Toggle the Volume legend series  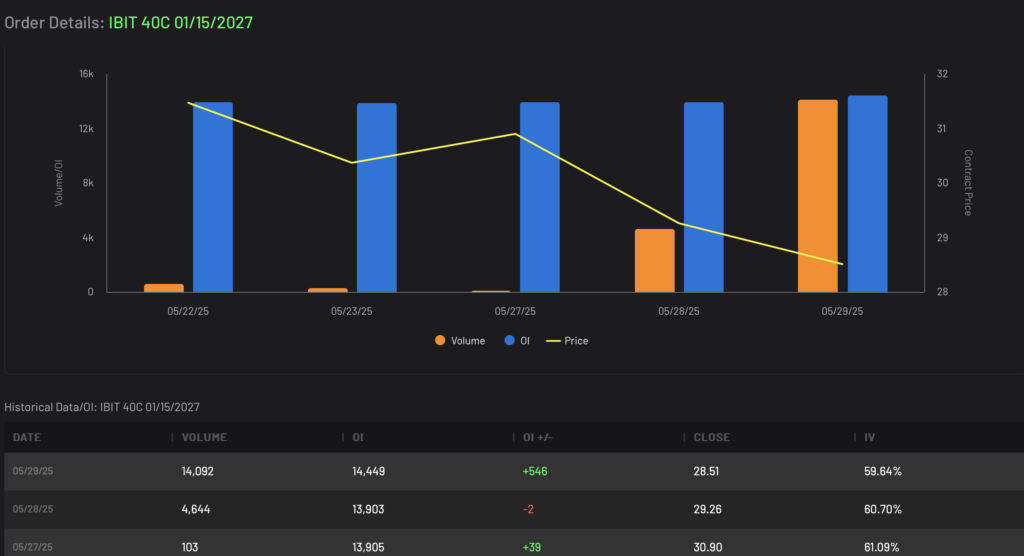pos(460,340)
